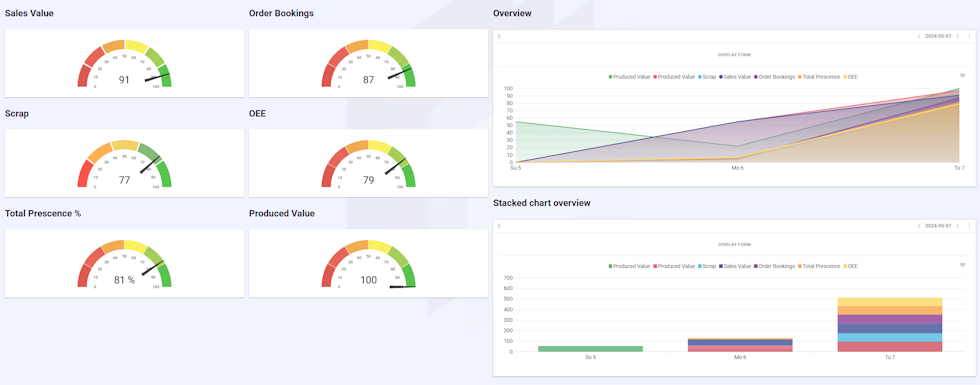Toggle OEE series in Stacked chart legend
Screen dimensions: 980x385
point(850,266)
